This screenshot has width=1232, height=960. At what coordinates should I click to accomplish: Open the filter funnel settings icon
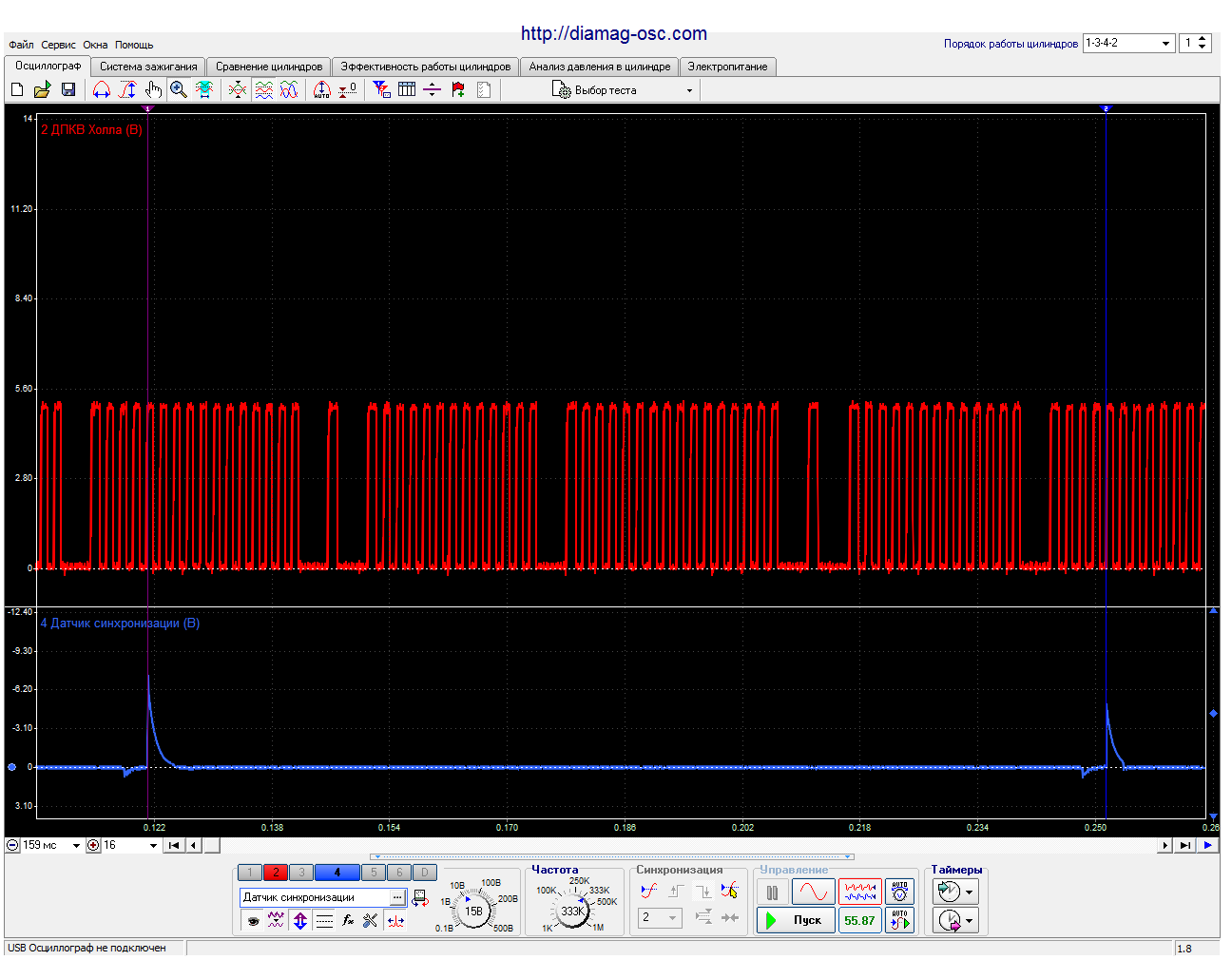point(381,89)
